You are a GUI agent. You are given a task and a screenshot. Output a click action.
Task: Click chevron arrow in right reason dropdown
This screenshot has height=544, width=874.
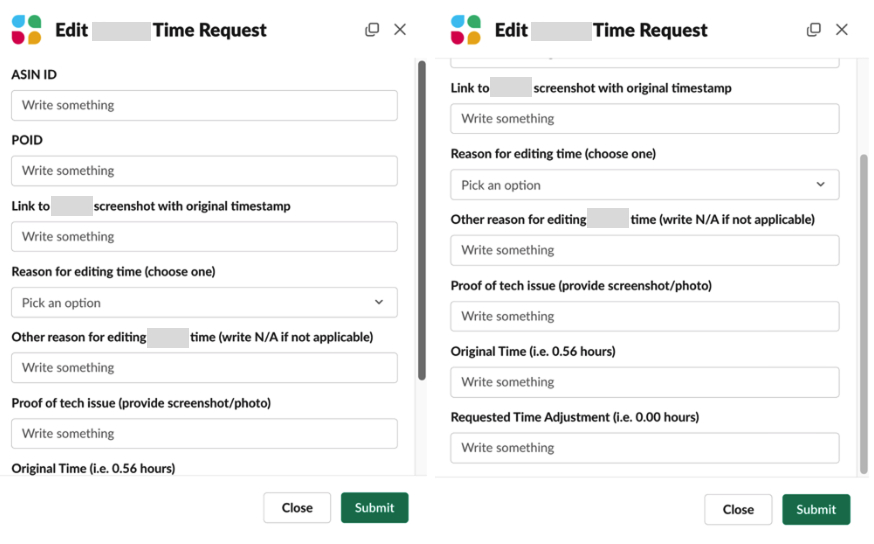(820, 184)
